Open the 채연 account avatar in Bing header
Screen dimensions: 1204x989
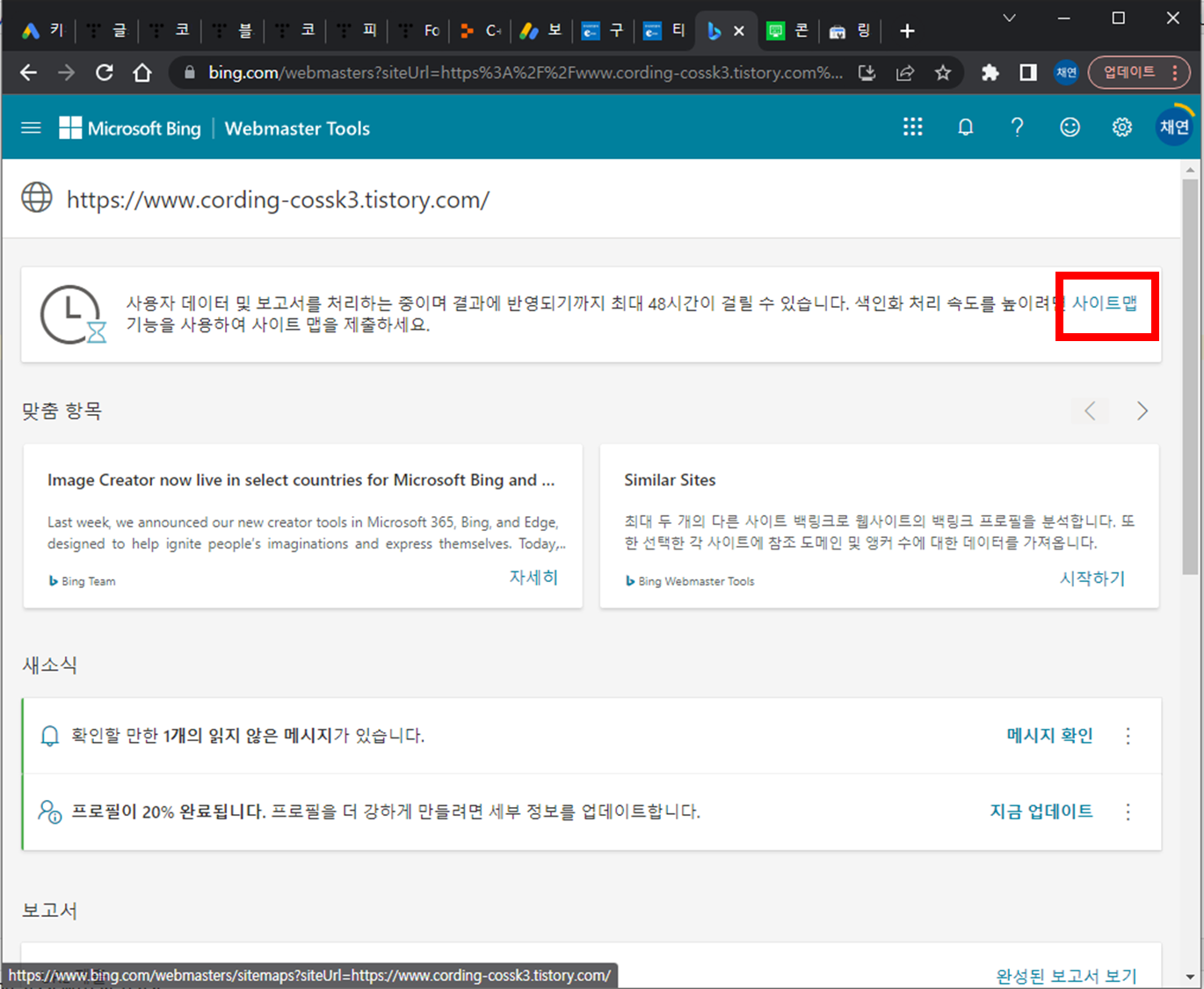click(1174, 127)
